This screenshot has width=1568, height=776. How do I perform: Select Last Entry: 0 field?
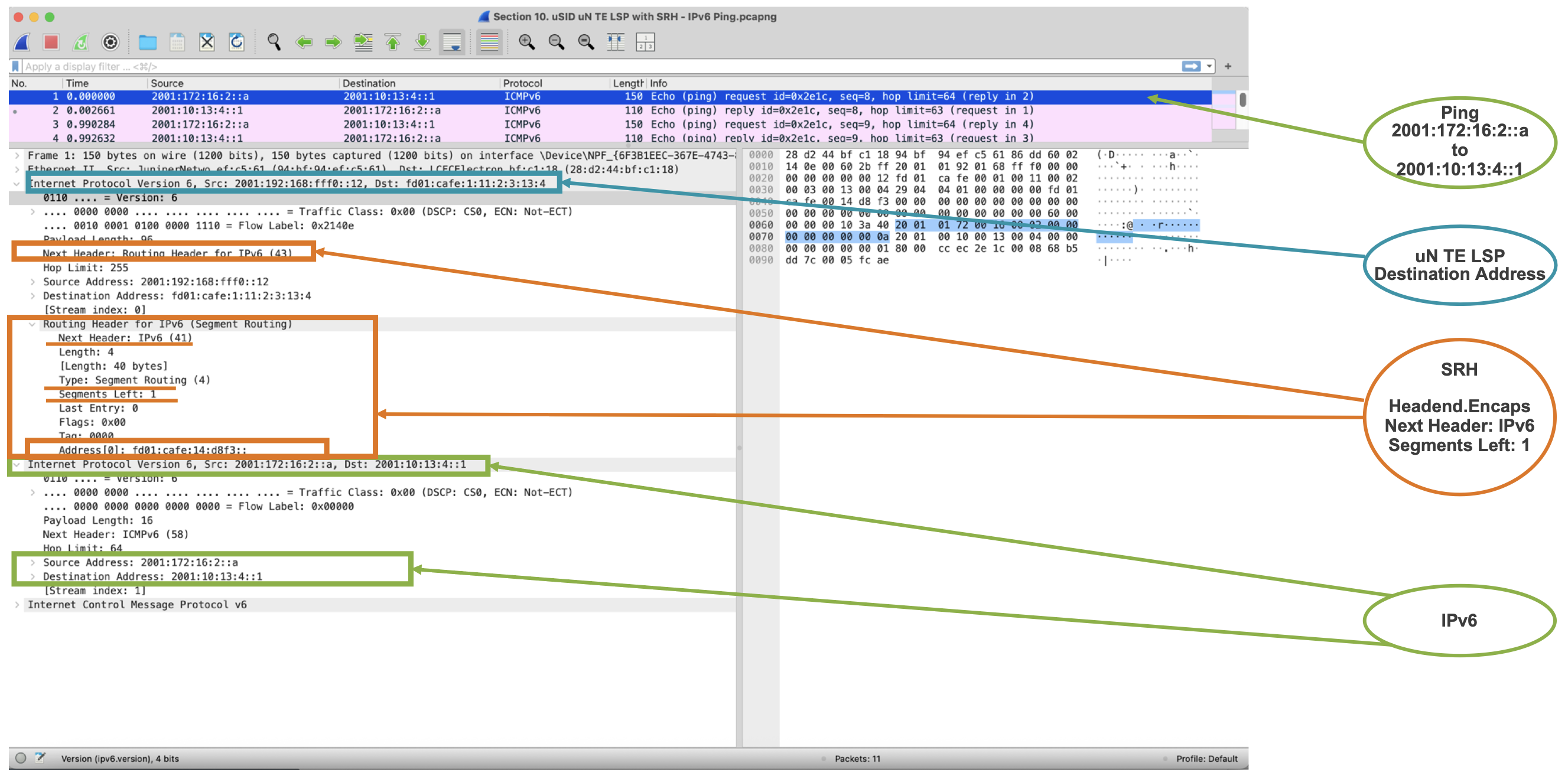(x=98, y=409)
